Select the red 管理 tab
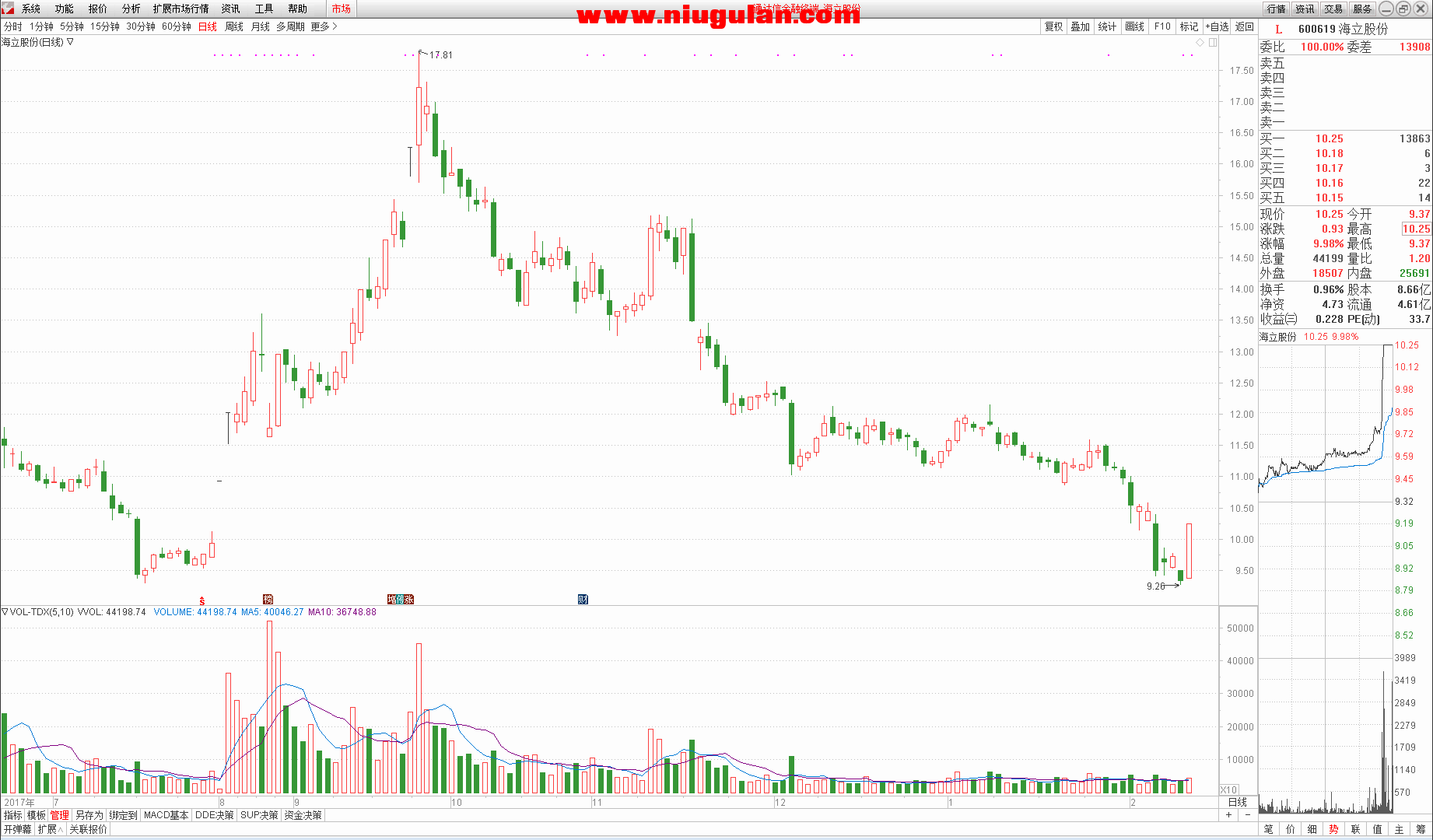 click(60, 815)
